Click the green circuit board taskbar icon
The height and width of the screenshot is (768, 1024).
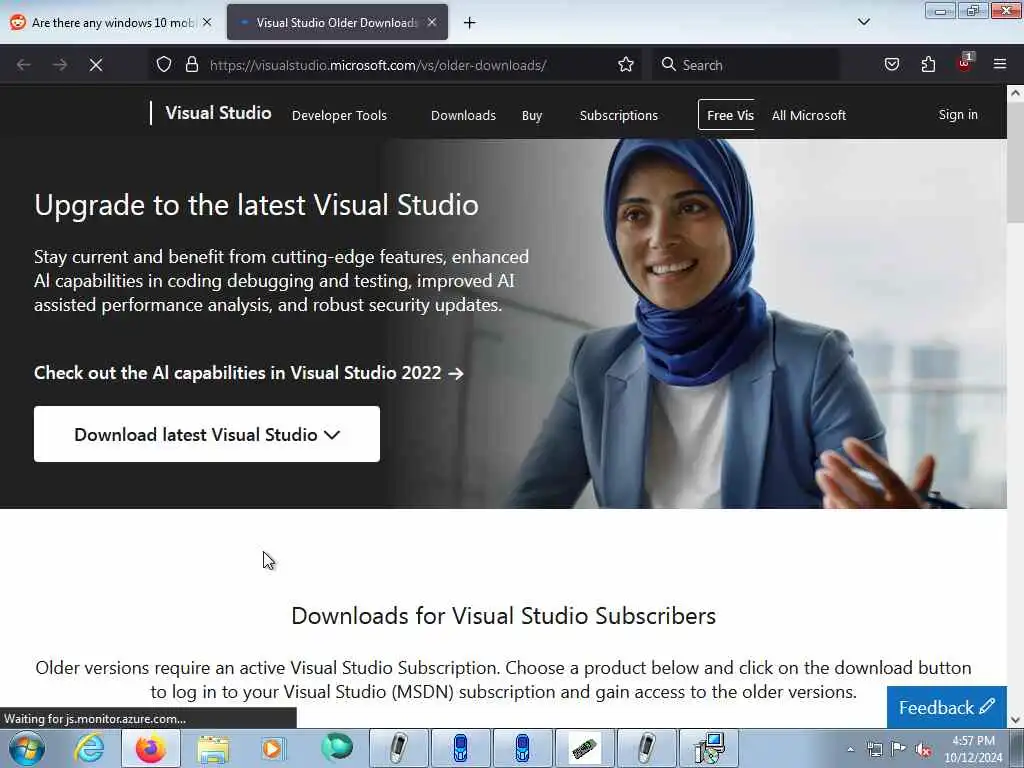point(584,748)
